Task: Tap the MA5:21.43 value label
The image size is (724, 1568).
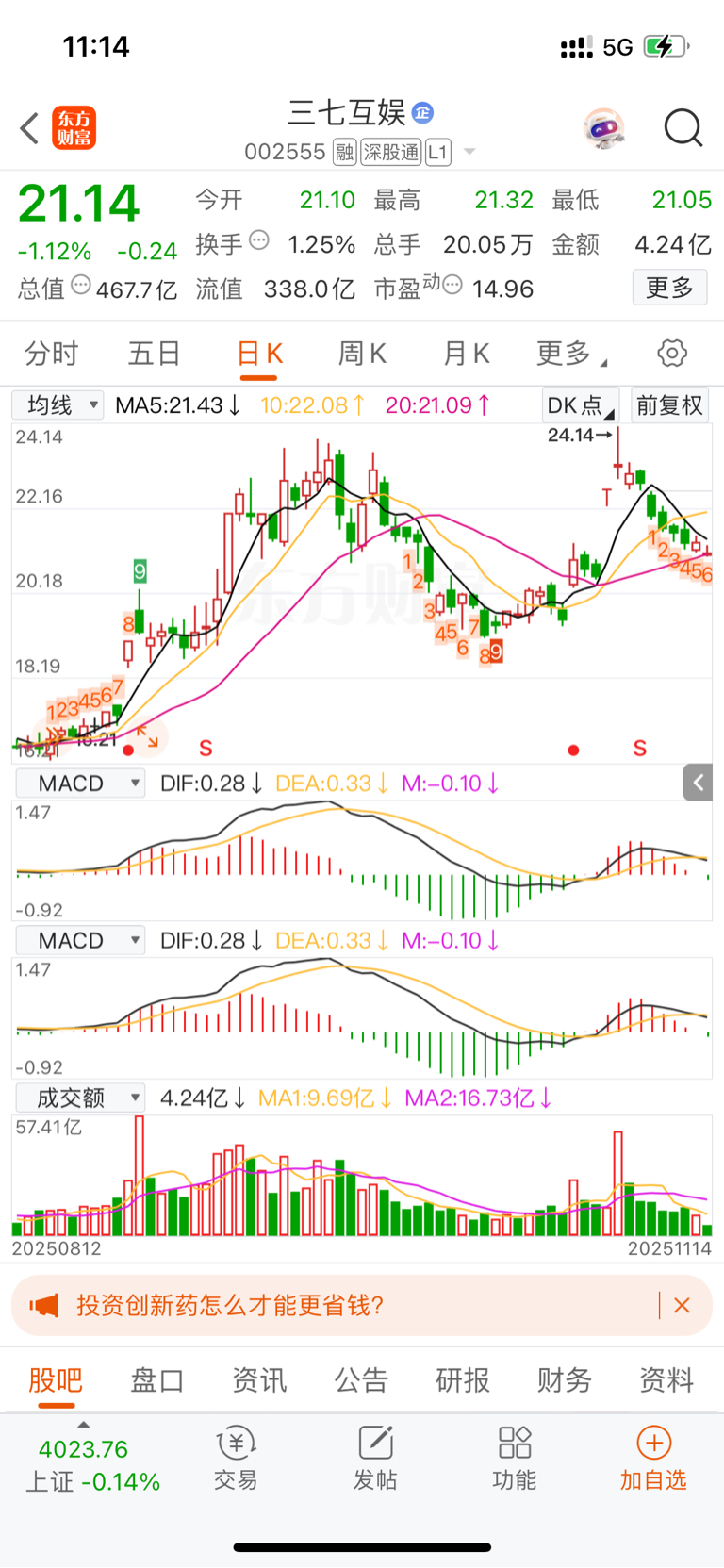Action: 178,405
